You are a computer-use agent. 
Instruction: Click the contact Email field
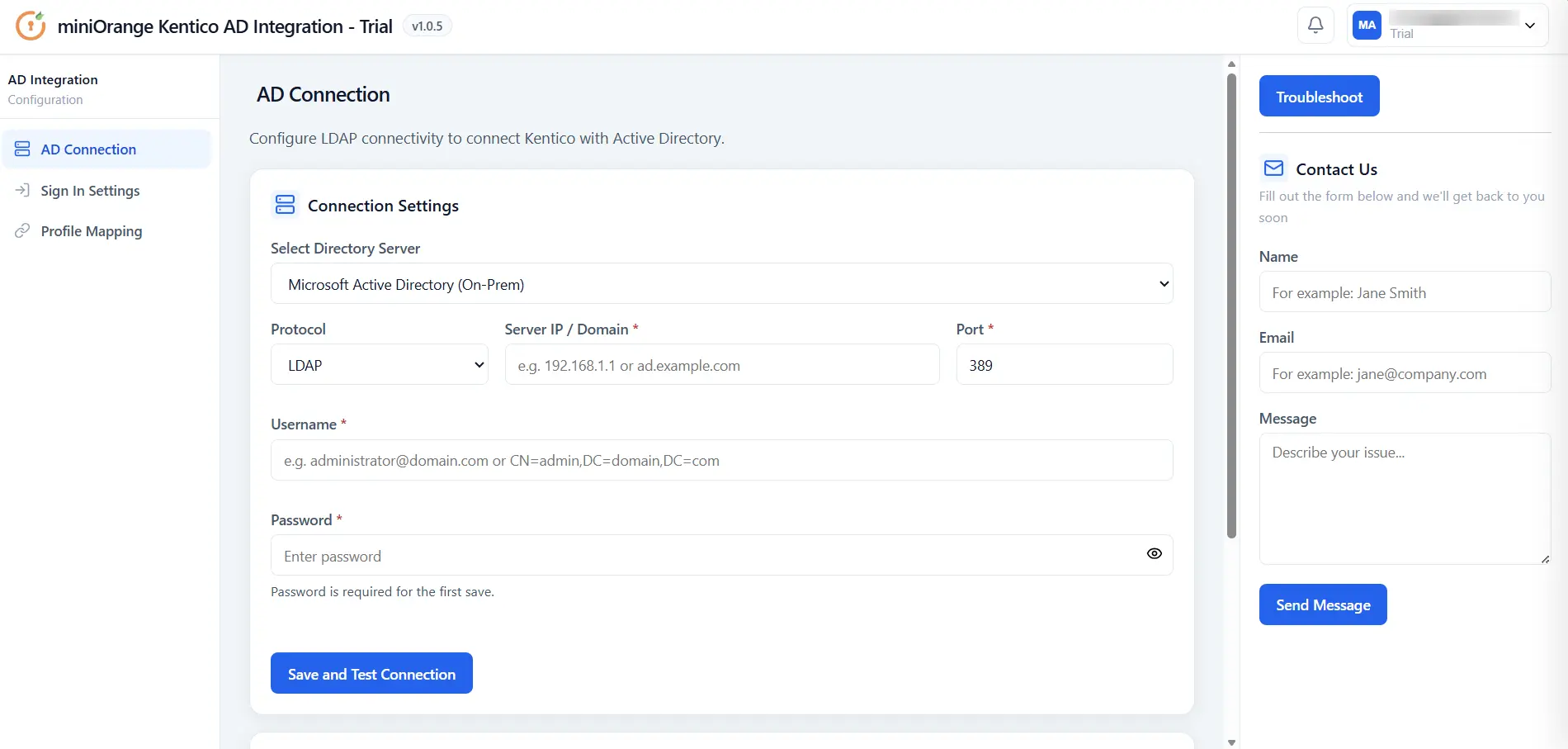coord(1405,373)
